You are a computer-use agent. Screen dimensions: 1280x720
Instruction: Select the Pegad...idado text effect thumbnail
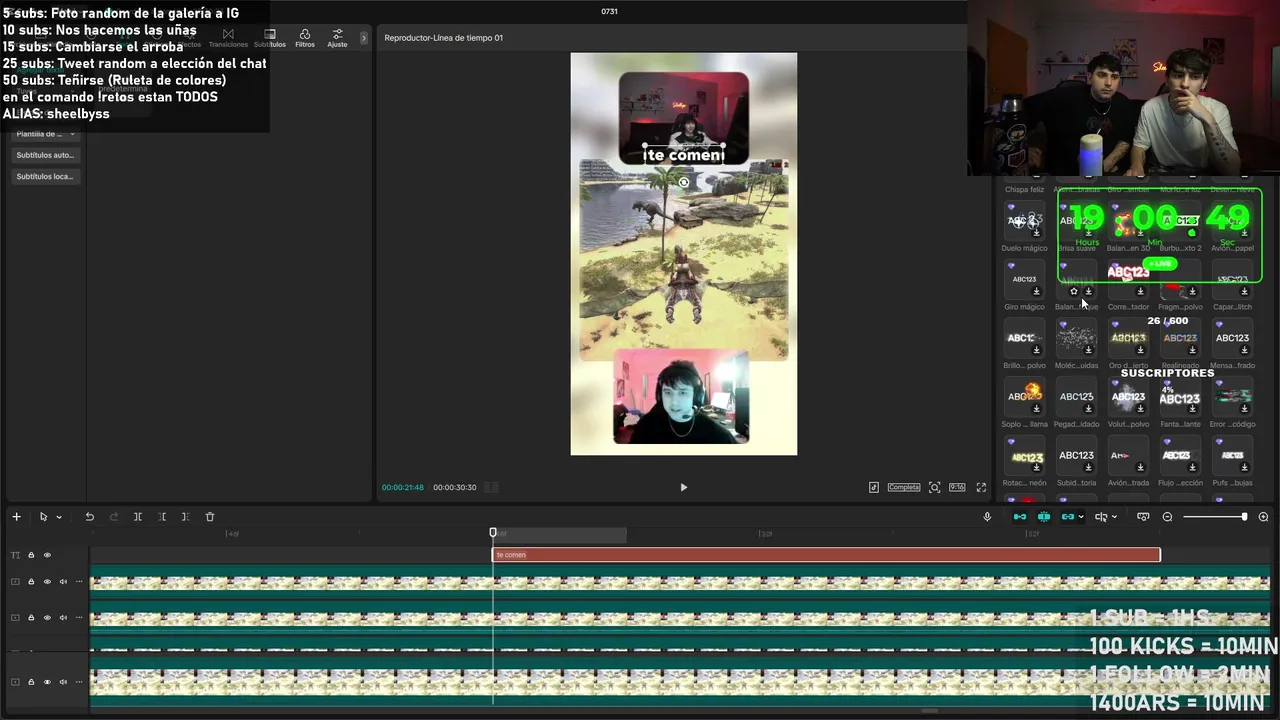[x=1077, y=398]
